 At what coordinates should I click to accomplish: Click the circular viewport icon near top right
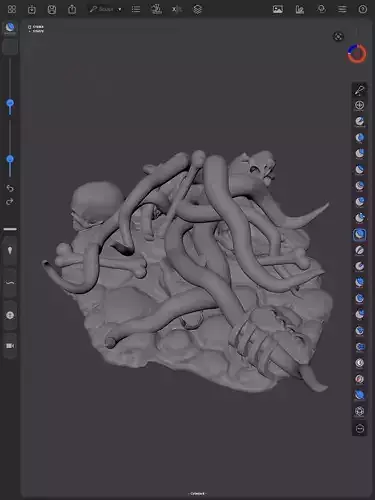[338, 36]
